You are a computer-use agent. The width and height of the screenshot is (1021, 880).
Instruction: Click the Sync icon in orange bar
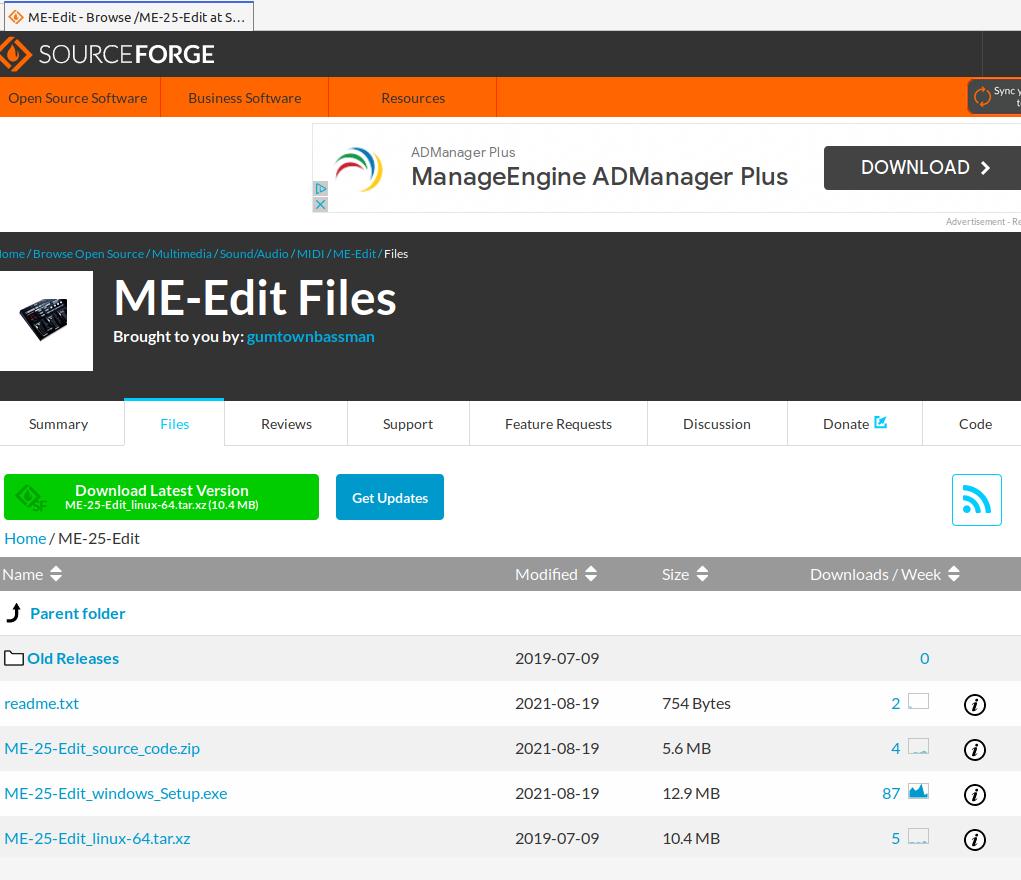982,97
